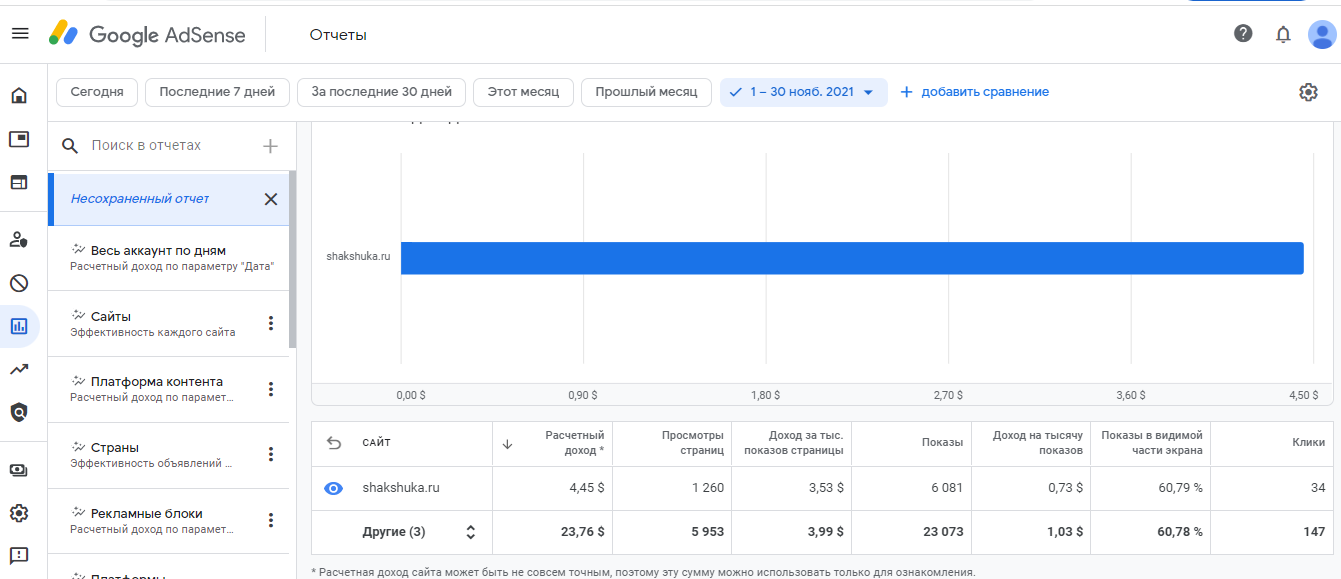Close the Несохраненный отчет tab
The width and height of the screenshot is (1341, 579).
pos(270,199)
